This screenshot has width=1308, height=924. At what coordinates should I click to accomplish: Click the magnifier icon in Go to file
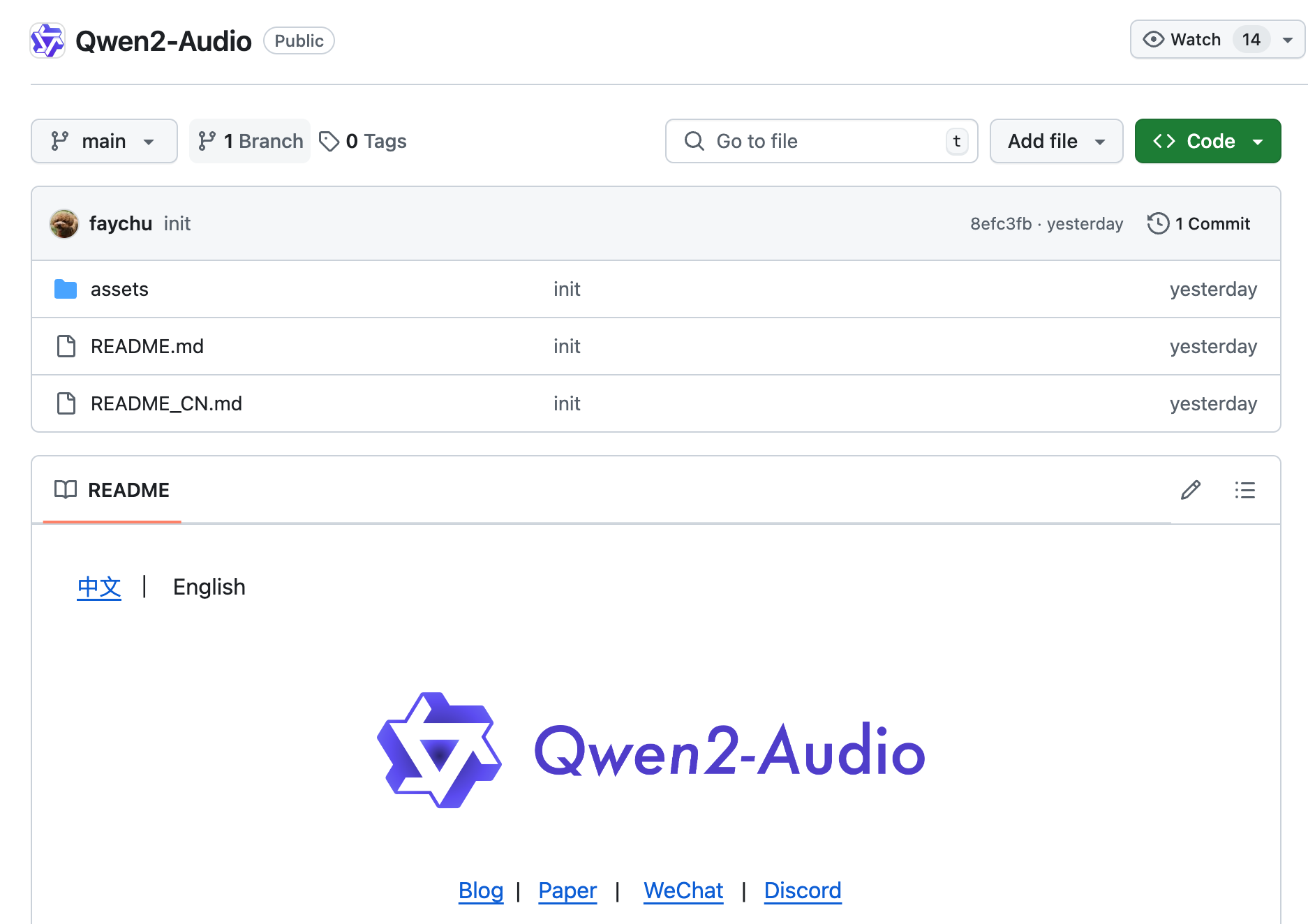tap(694, 141)
